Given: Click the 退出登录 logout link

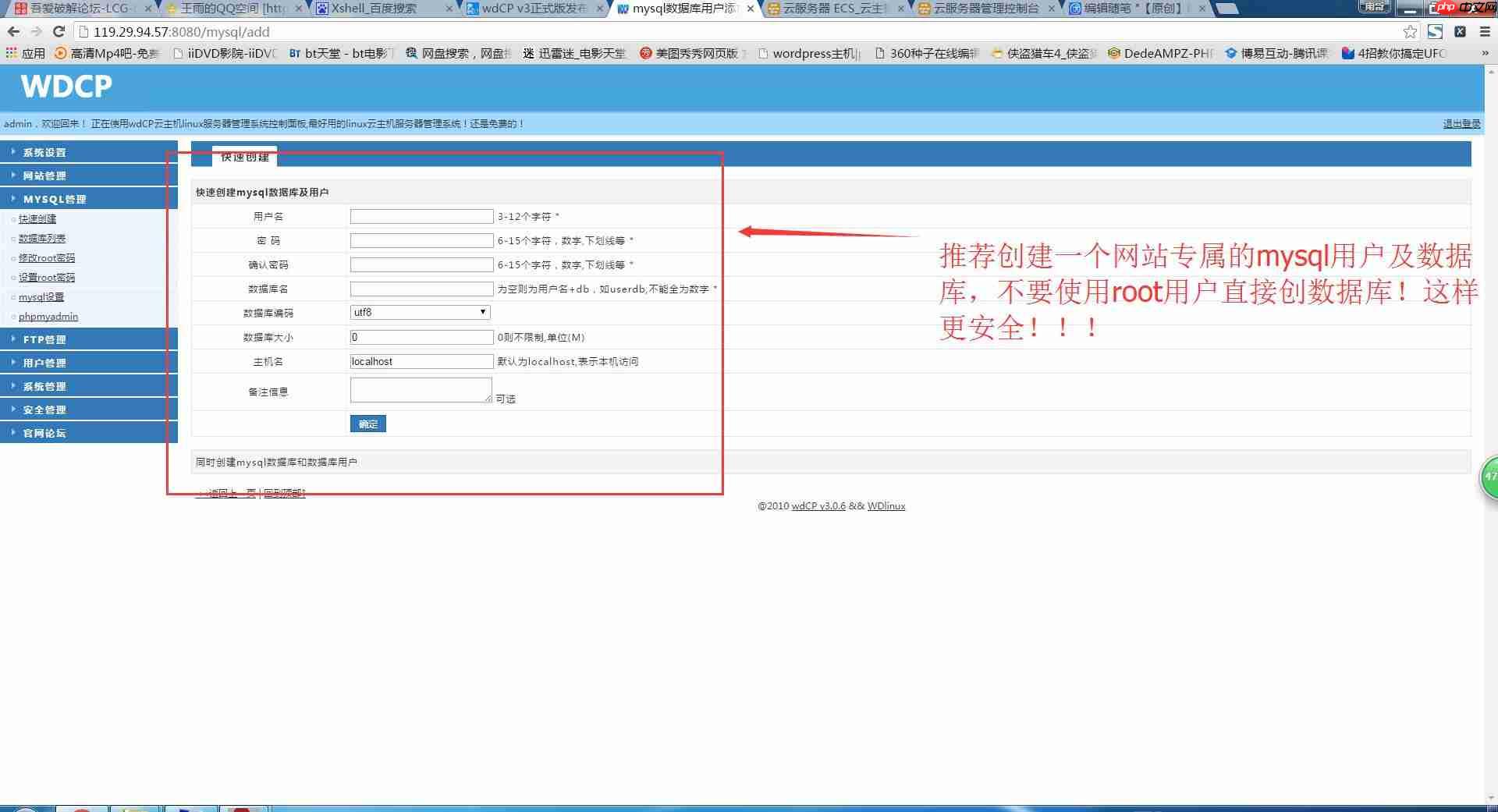Looking at the screenshot, I should (1461, 123).
